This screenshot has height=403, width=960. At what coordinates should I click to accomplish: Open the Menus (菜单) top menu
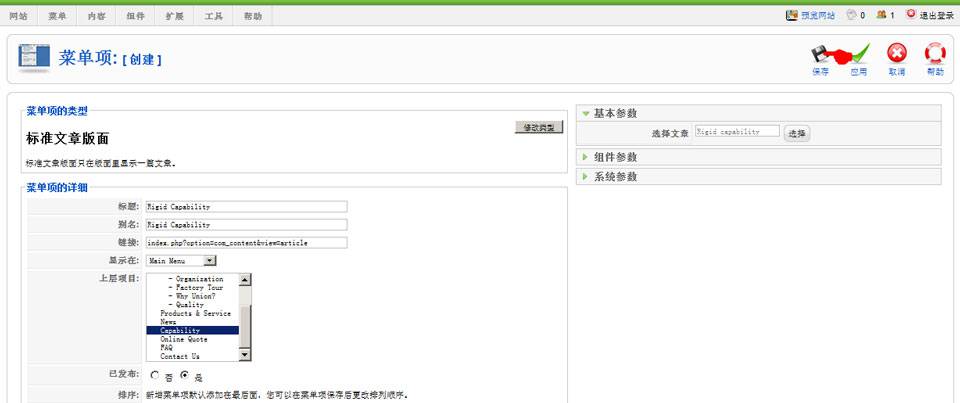click(x=57, y=16)
